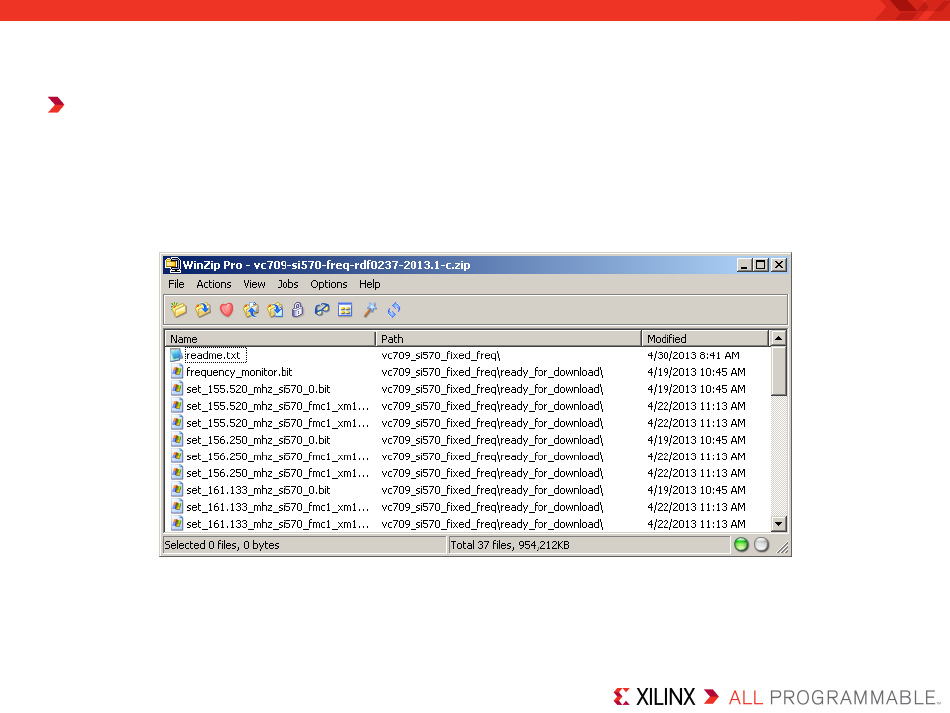Sort by the Name column header
Image resolution: width=950 pixels, height=713 pixels.
270,339
